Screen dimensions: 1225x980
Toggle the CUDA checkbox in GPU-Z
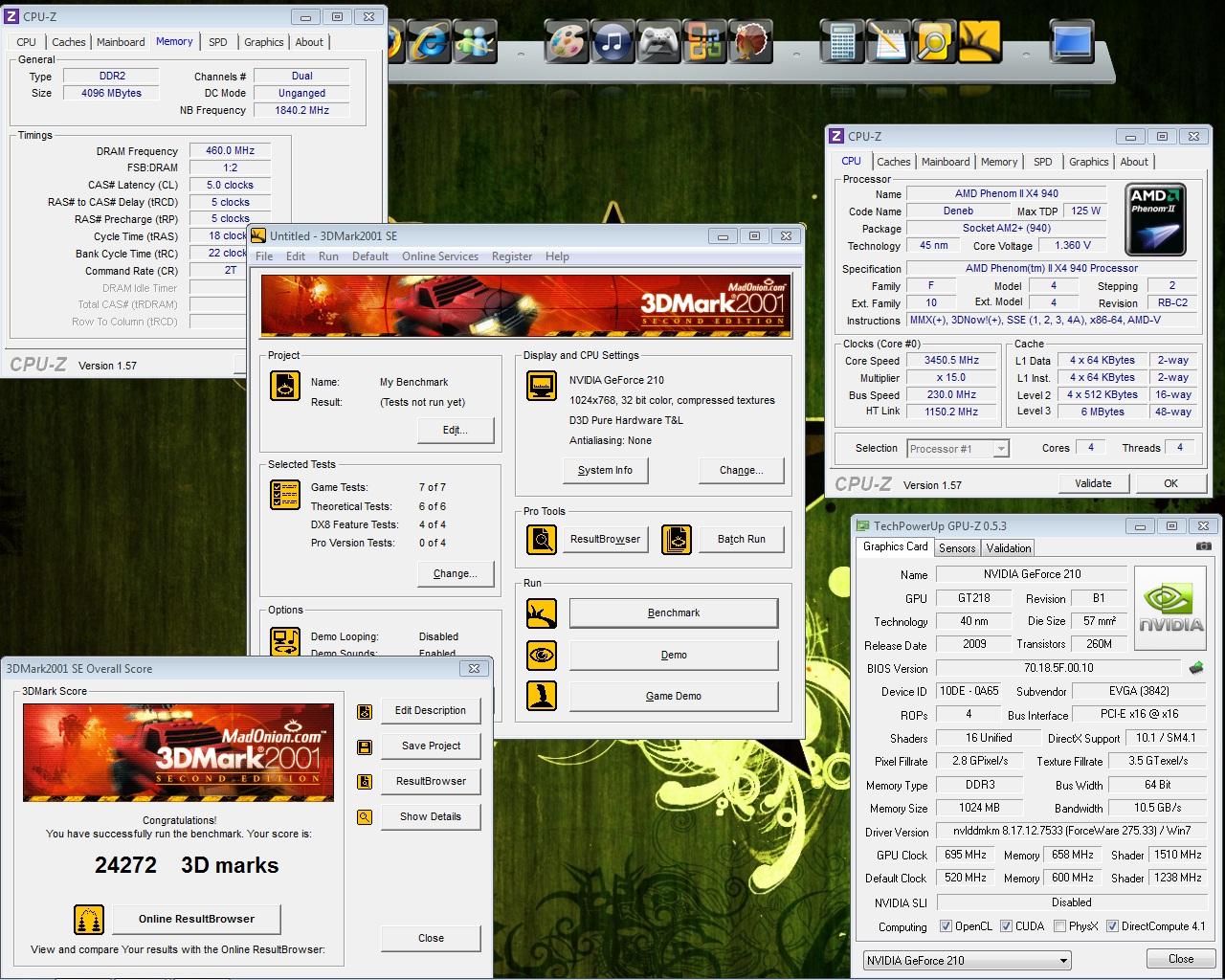tap(1006, 926)
